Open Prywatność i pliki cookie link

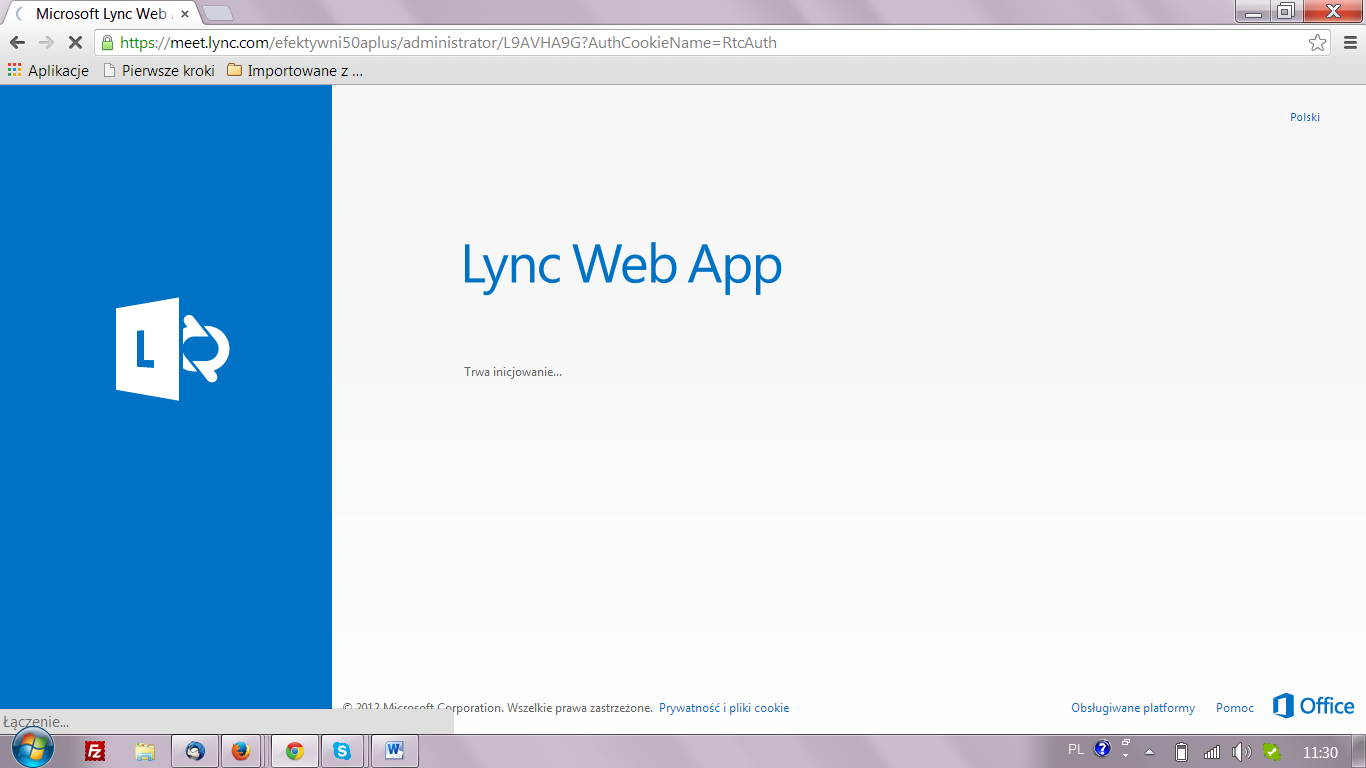[x=724, y=708]
